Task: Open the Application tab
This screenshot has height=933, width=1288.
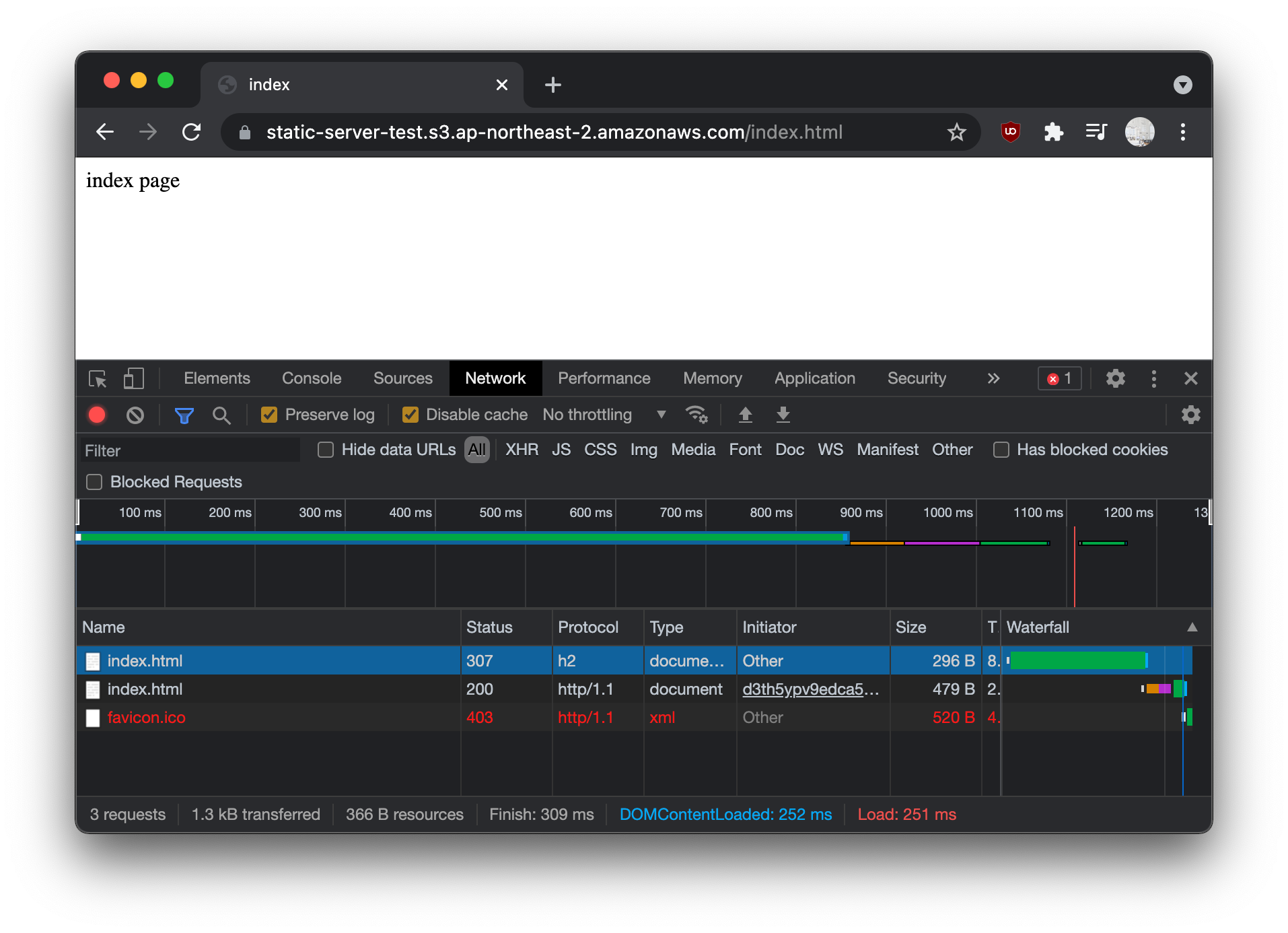Action: coord(814,378)
